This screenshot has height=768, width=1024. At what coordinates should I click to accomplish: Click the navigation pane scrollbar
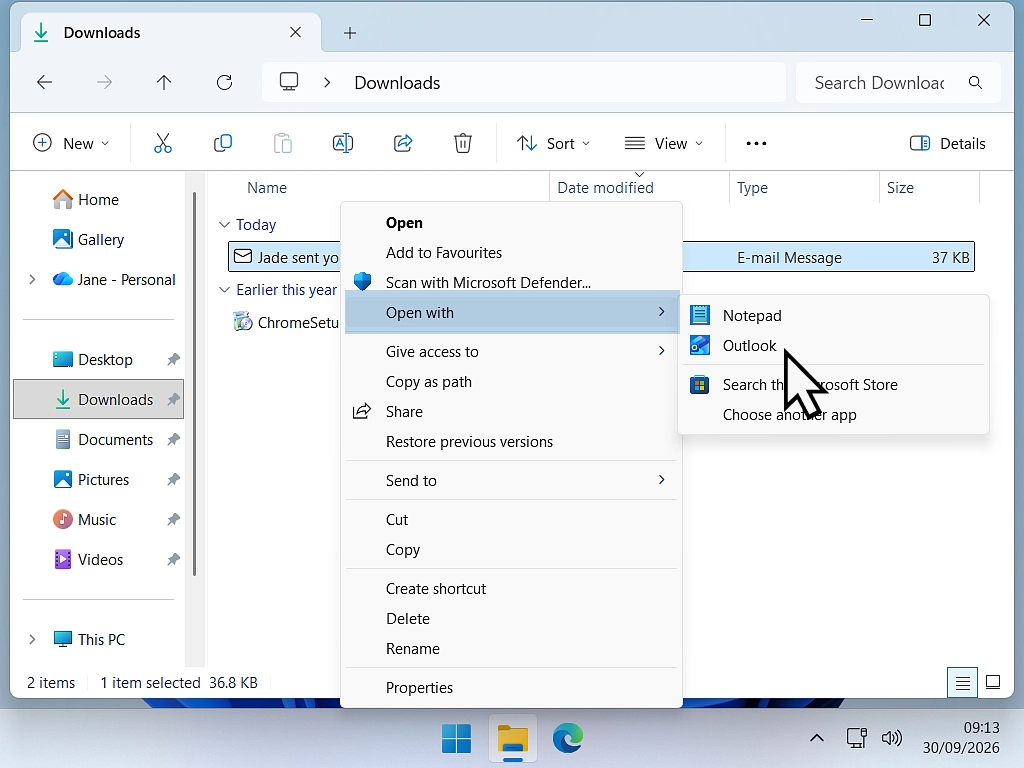point(194,384)
